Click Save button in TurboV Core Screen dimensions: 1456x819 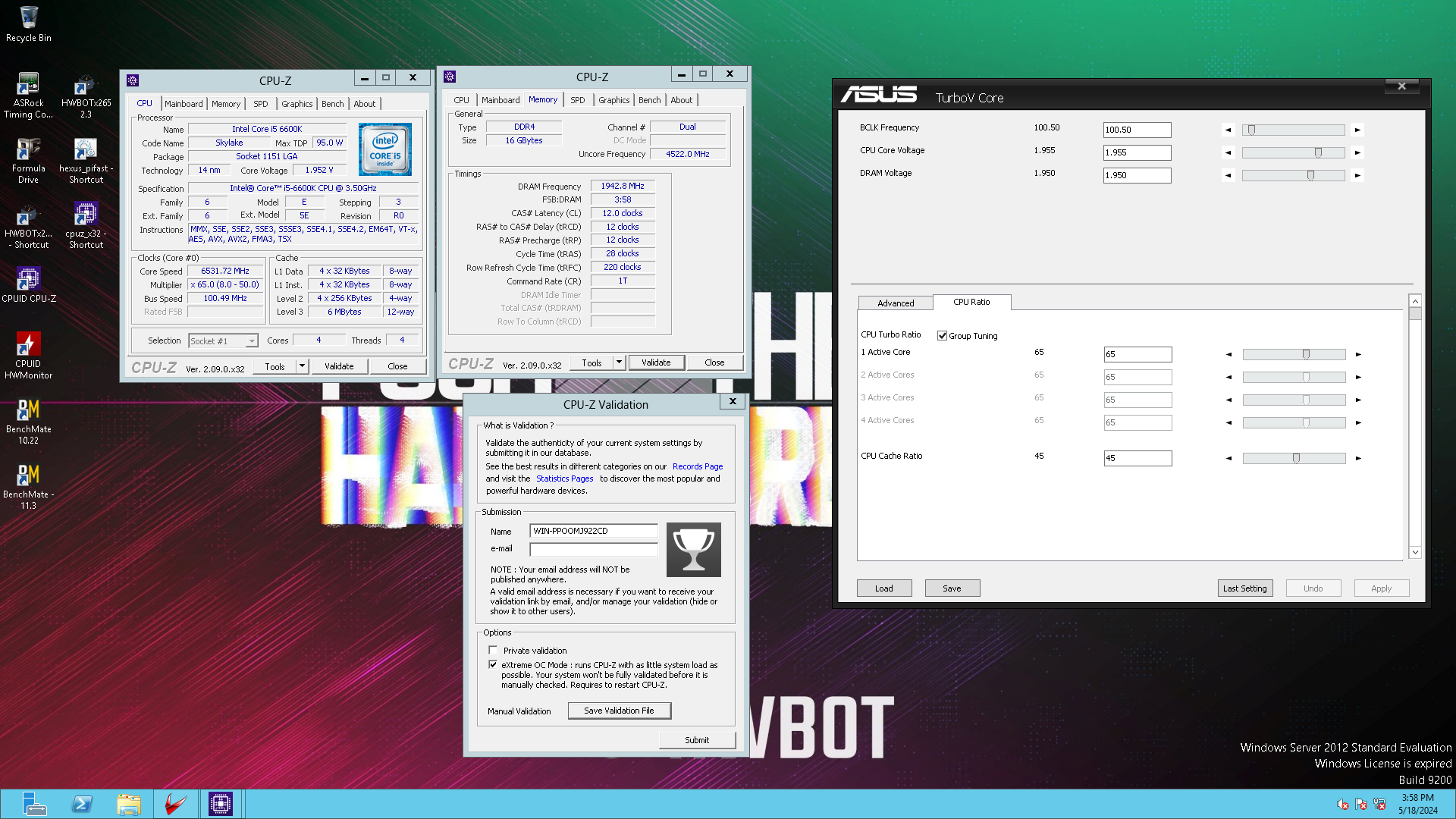click(x=952, y=588)
